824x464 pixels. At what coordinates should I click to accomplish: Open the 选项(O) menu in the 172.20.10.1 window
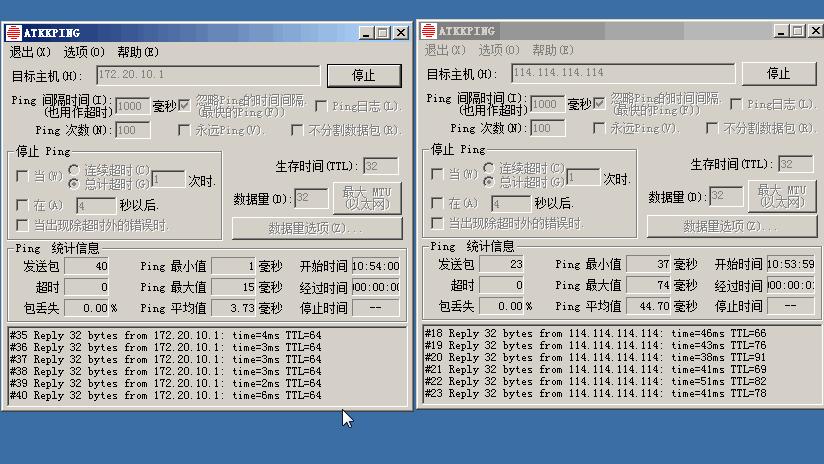click(84, 52)
